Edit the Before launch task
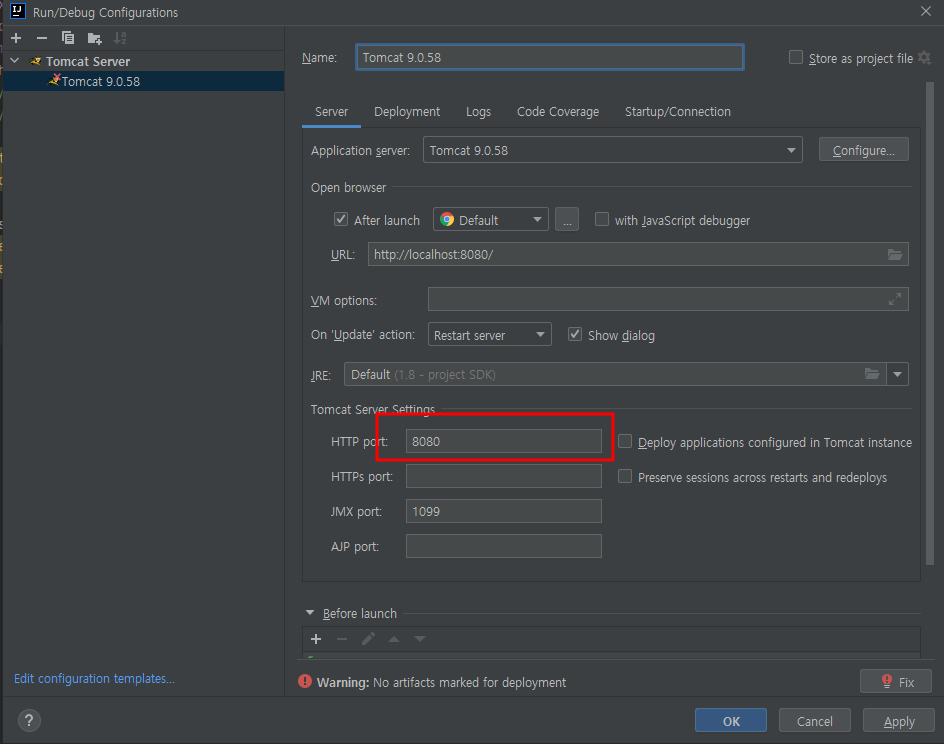This screenshot has width=944, height=744. tap(368, 639)
